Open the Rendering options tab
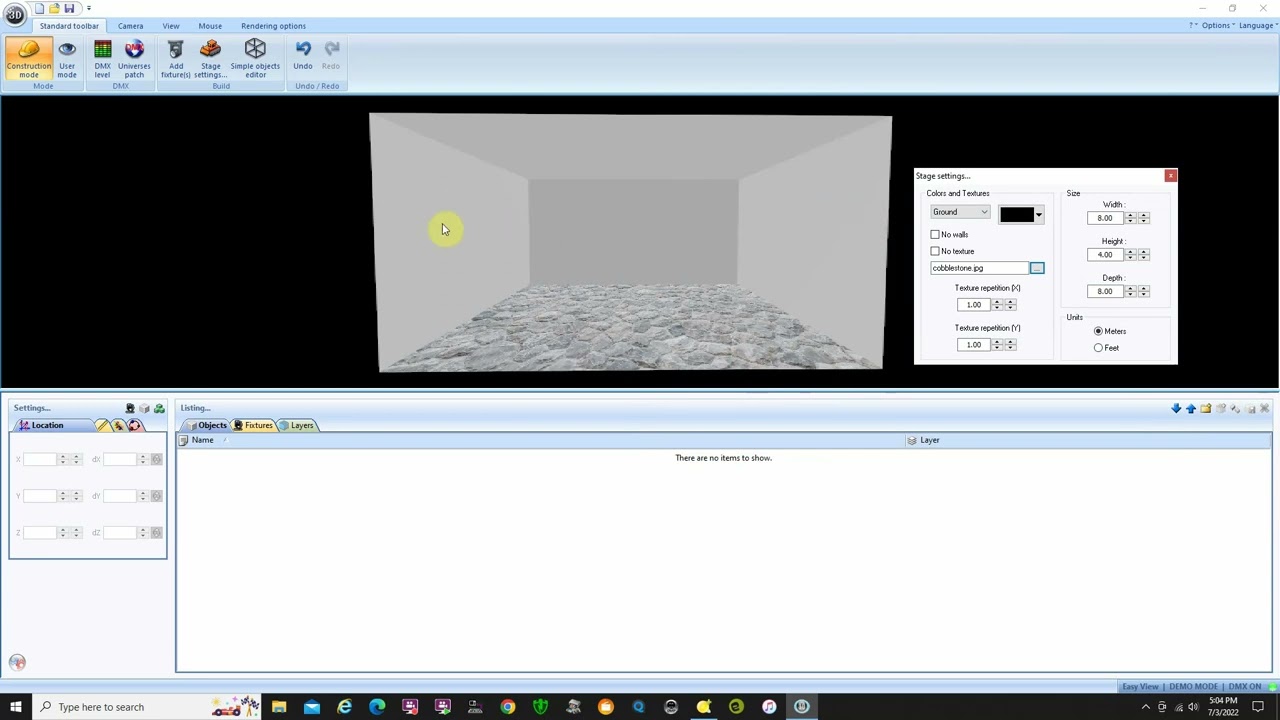1280x720 pixels. [273, 26]
